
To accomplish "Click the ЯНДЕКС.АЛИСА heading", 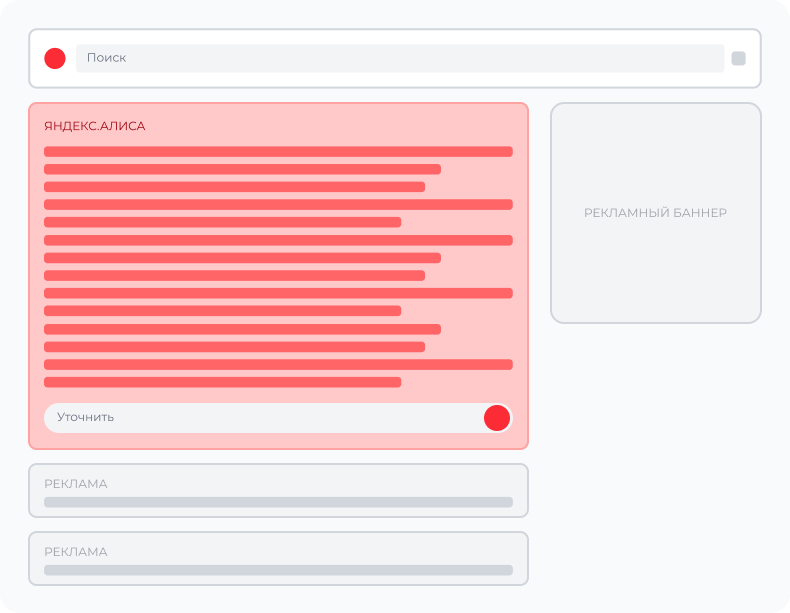I will (95, 126).
